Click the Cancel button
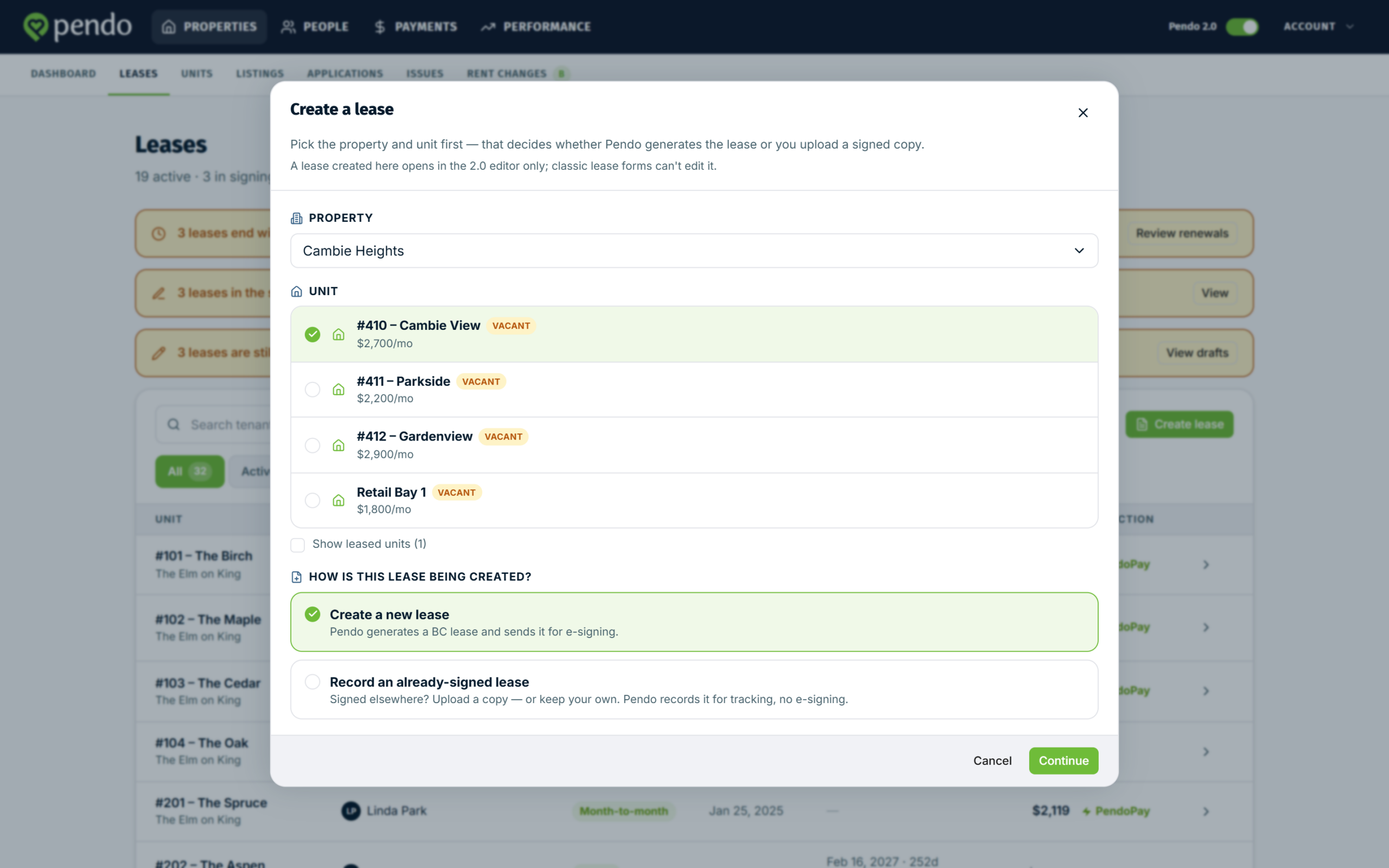This screenshot has width=1389, height=868. pyautogui.click(x=992, y=760)
